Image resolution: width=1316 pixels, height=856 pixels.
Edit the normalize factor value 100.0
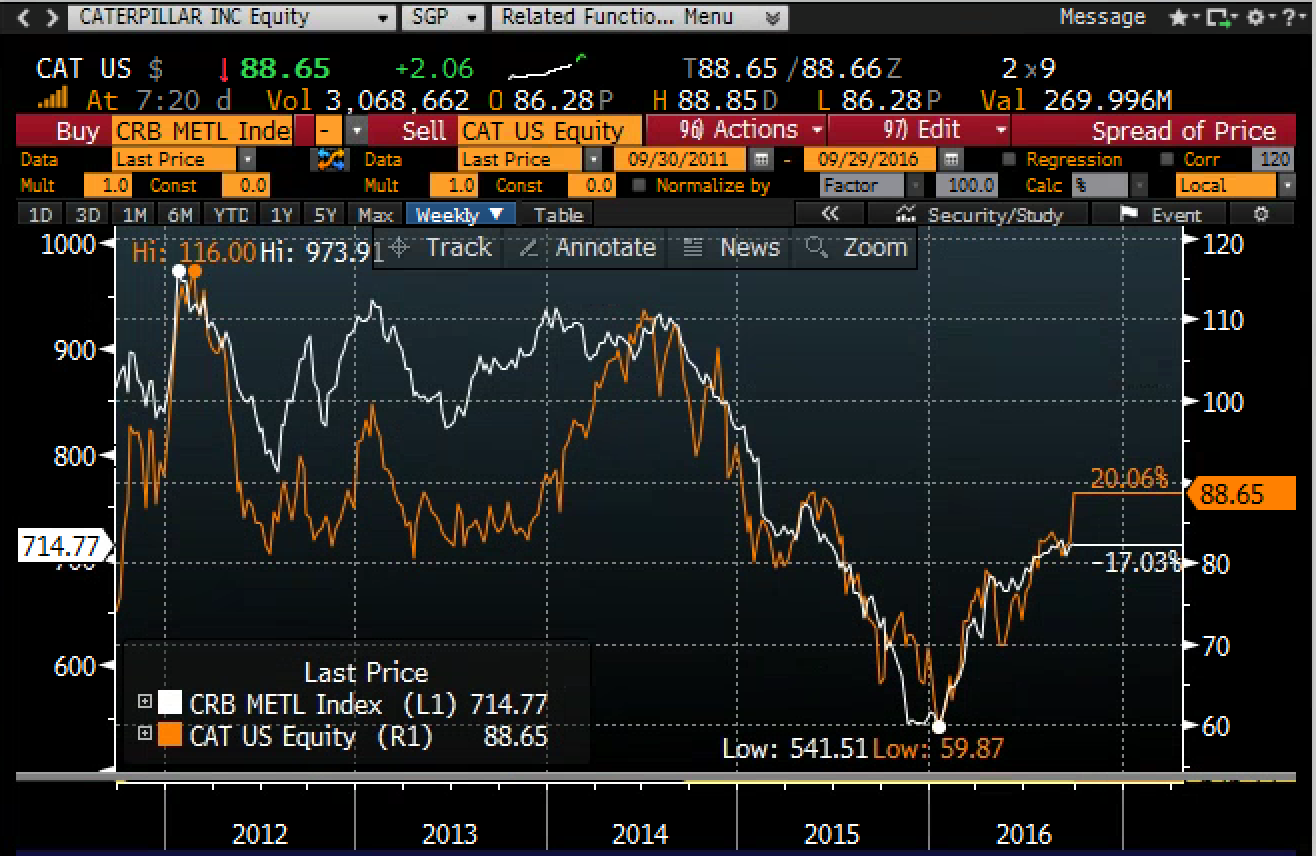click(x=967, y=186)
